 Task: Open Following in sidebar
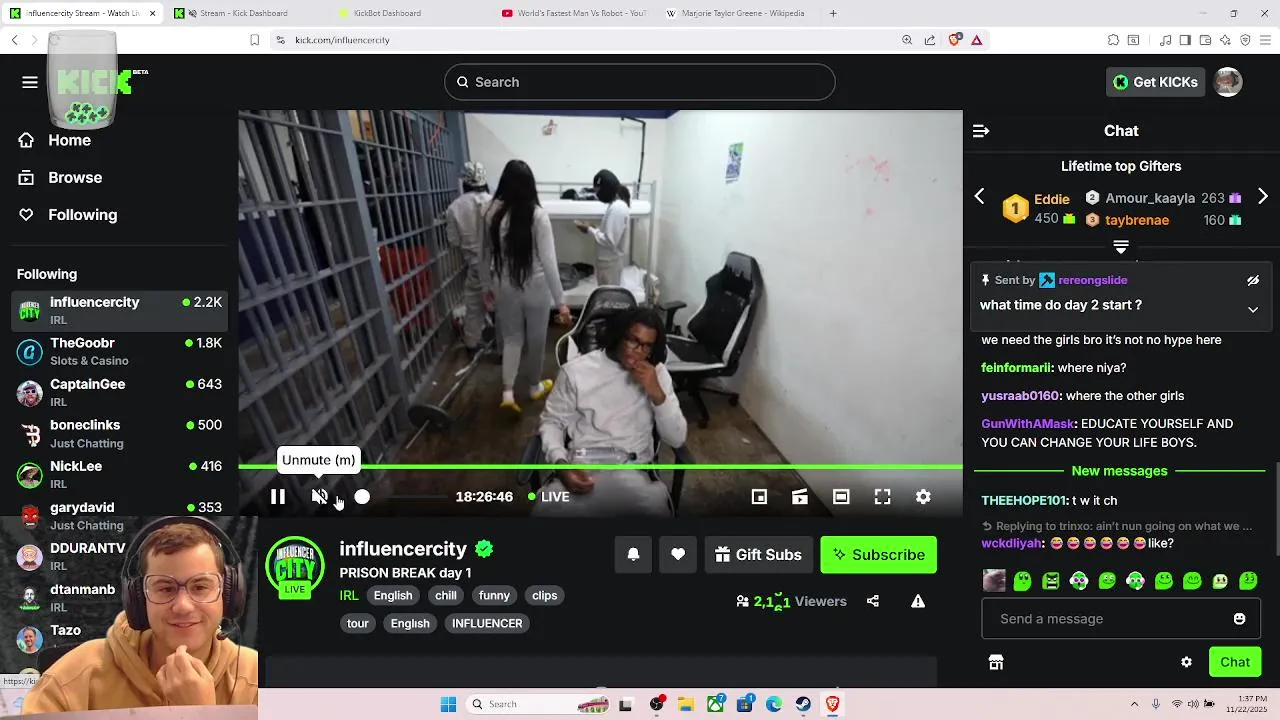click(68, 215)
